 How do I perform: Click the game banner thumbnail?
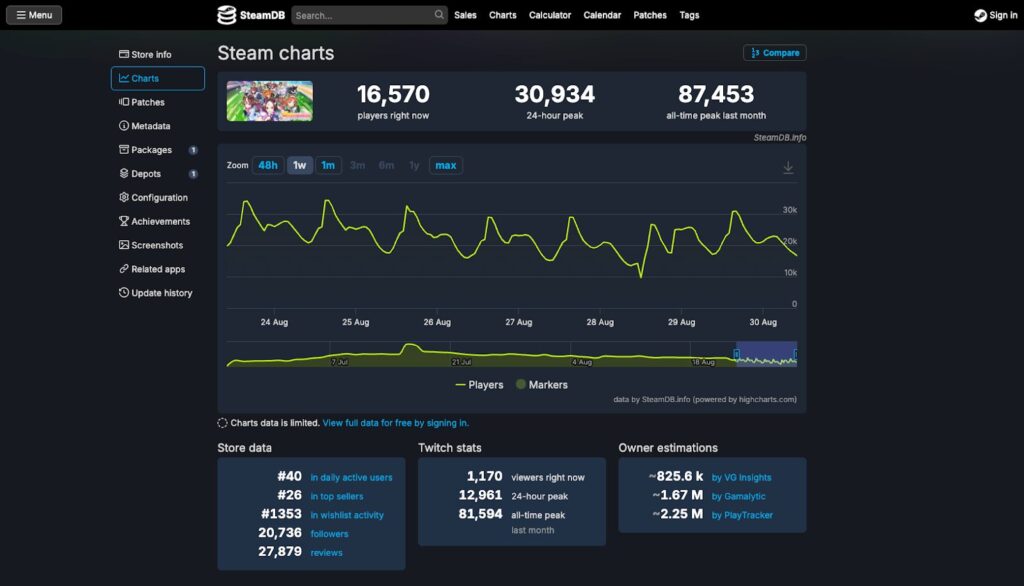(269, 101)
